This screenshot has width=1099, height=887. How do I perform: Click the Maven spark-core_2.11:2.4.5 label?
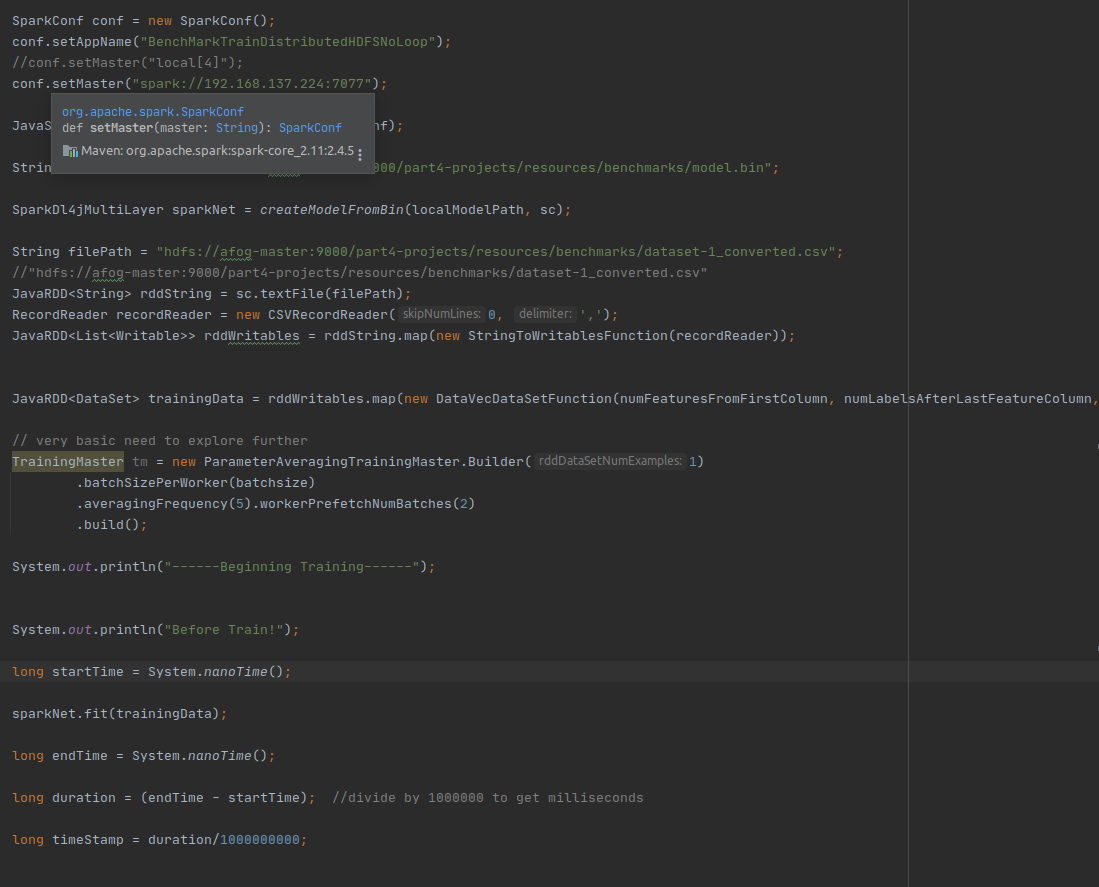(x=217, y=151)
